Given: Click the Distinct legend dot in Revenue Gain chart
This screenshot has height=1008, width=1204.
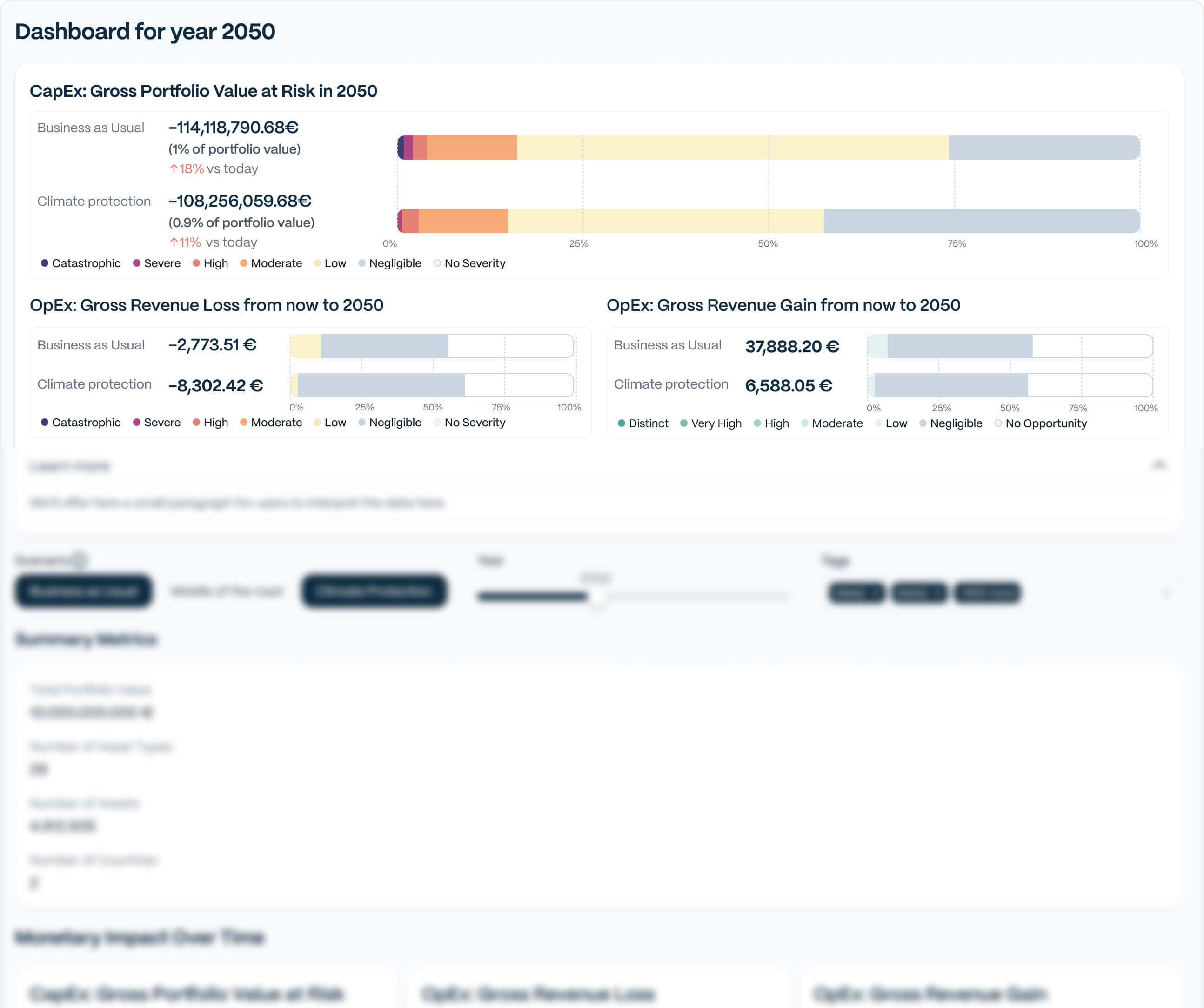Looking at the screenshot, I should click(x=621, y=423).
